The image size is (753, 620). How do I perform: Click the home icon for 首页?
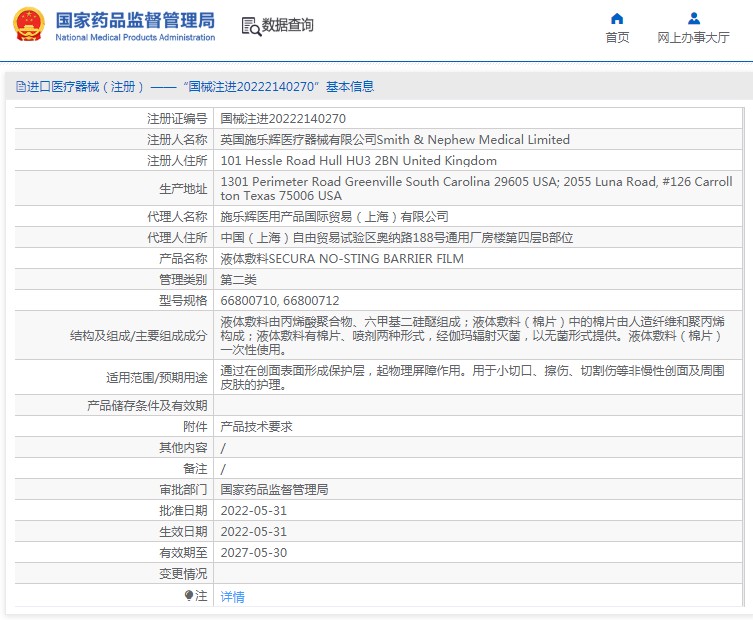coord(617,19)
